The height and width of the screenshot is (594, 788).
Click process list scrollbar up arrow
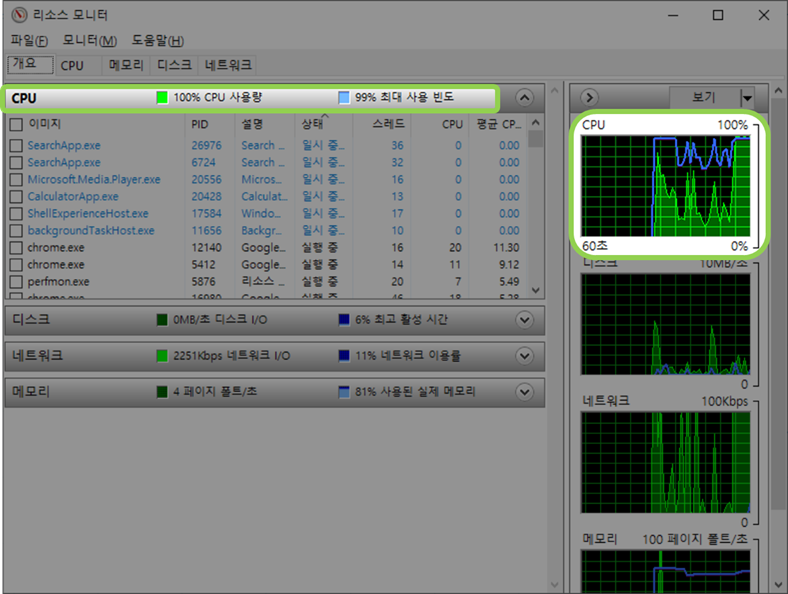pos(536,123)
